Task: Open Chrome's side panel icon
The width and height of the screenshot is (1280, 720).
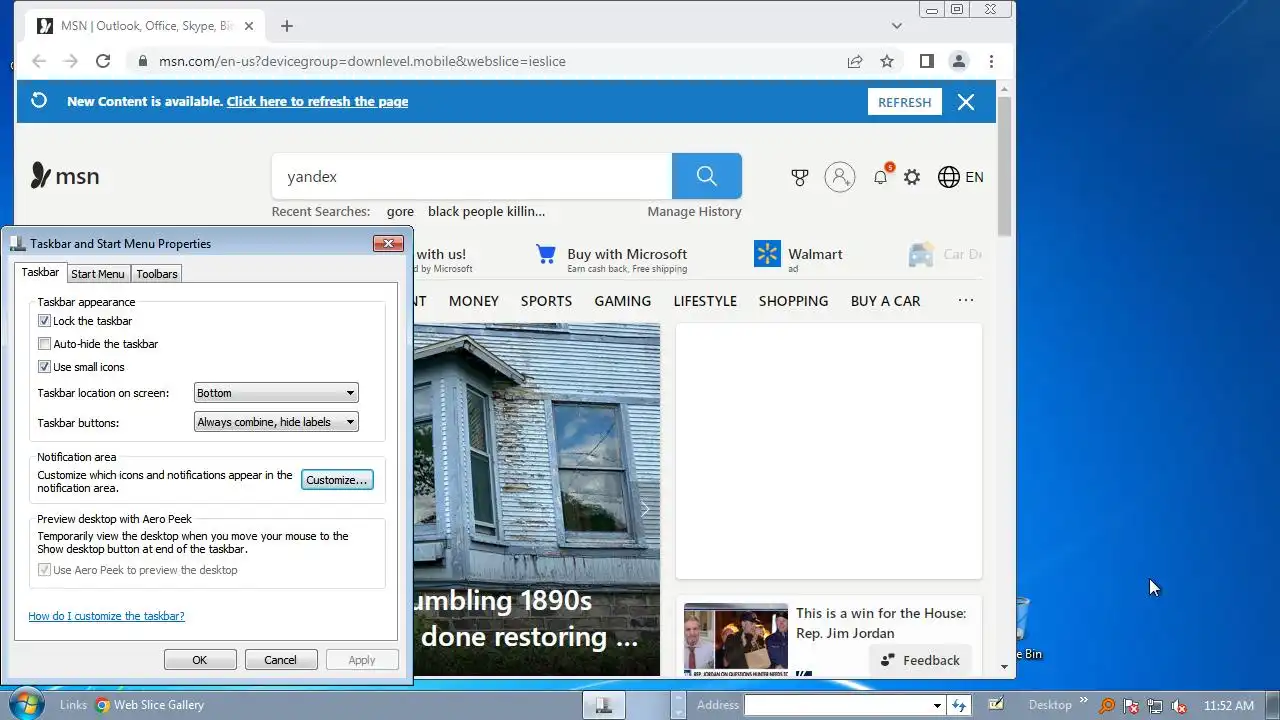Action: tap(926, 61)
